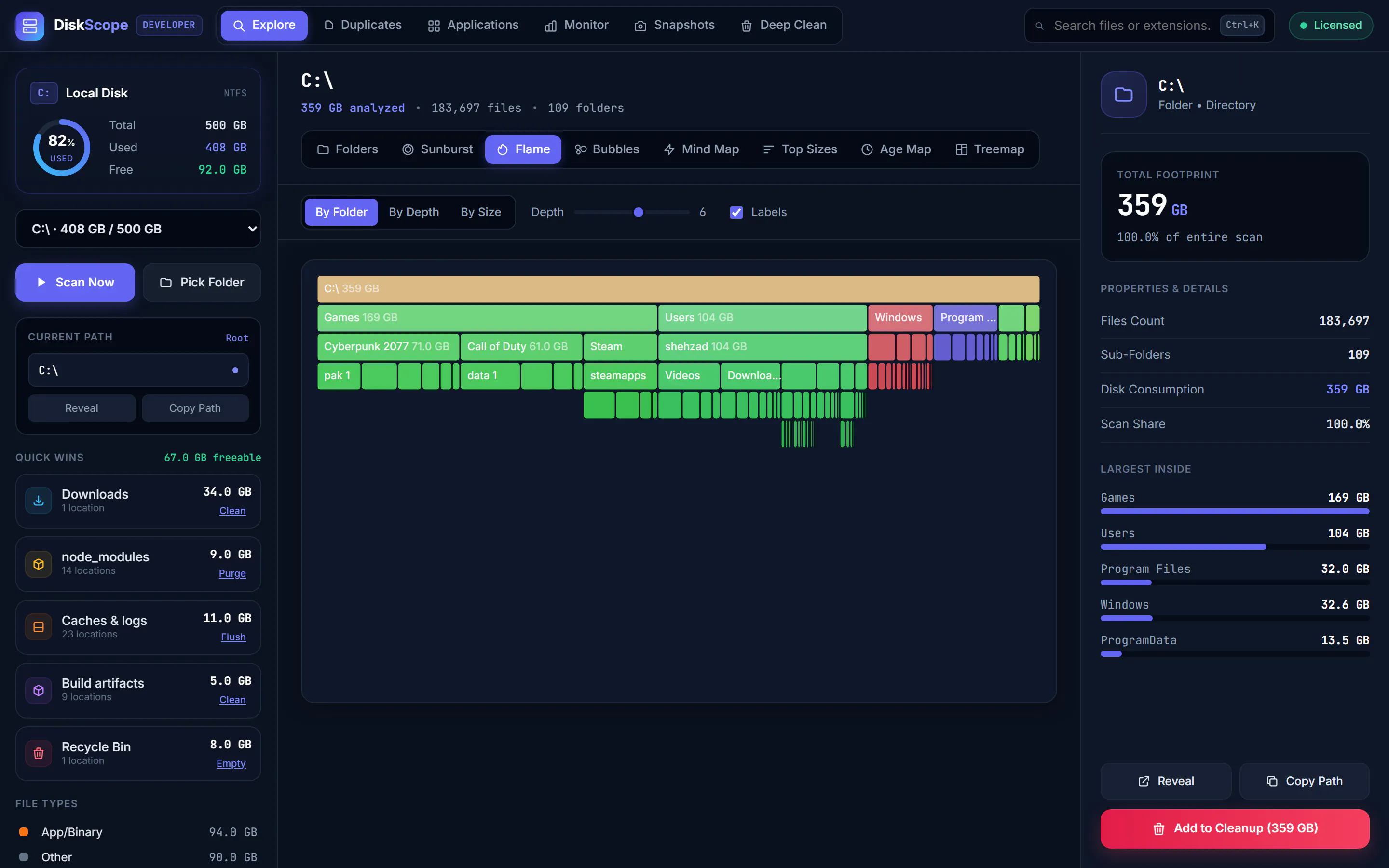This screenshot has height=868, width=1389.
Task: Click the Licensed status badge
Action: [x=1331, y=25]
